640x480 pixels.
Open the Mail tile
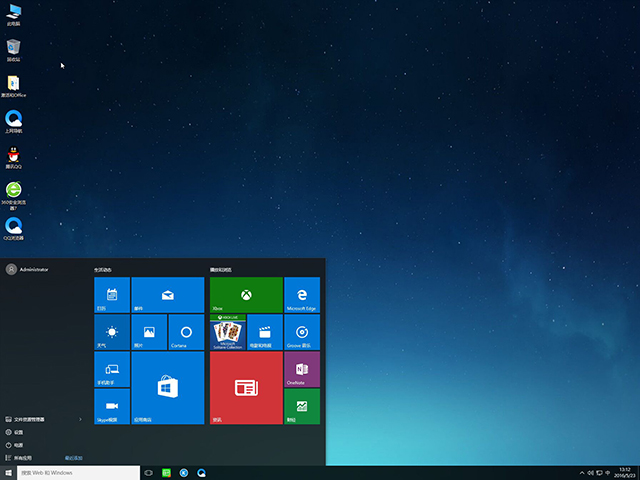click(167, 295)
